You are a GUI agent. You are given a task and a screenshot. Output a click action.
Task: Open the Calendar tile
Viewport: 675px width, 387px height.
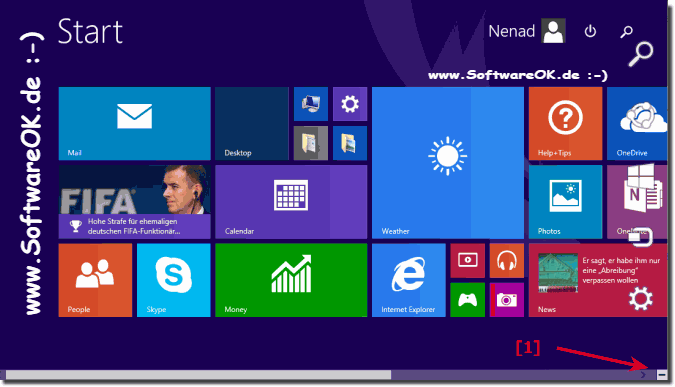(291, 202)
